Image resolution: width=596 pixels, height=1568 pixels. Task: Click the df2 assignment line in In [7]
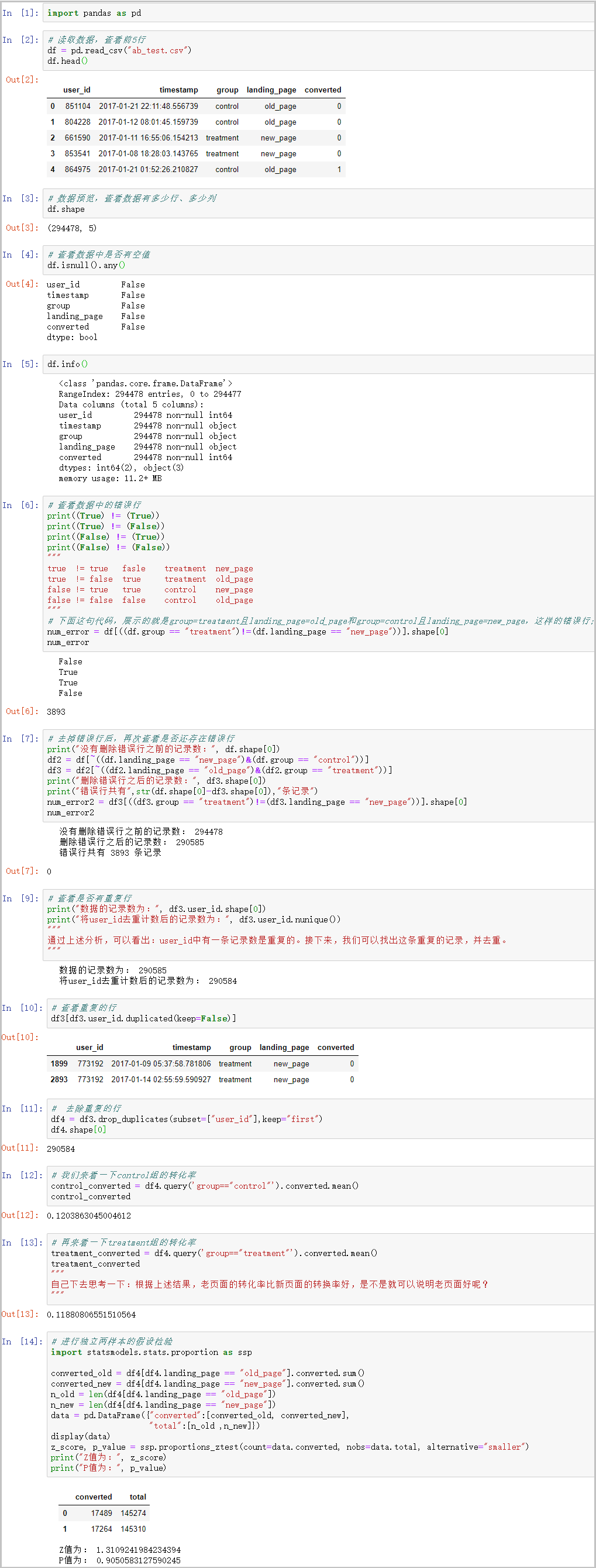click(x=208, y=760)
